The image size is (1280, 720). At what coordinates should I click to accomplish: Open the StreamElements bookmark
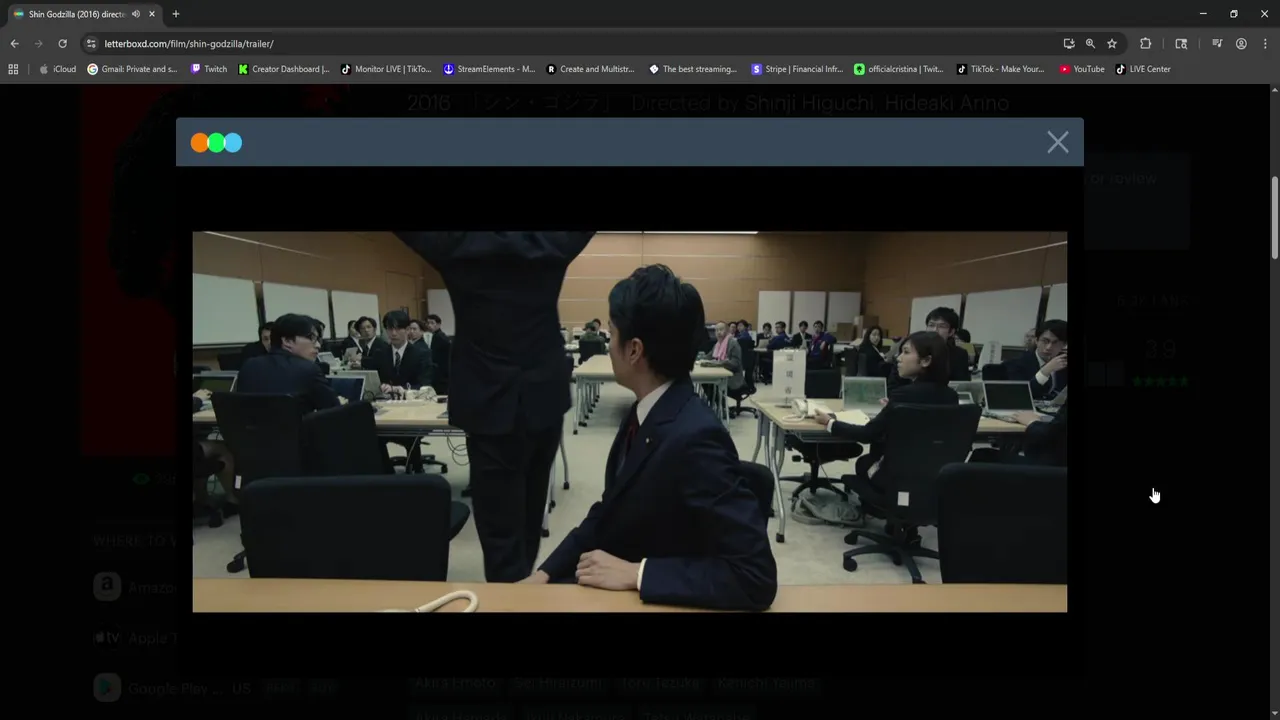(x=490, y=69)
